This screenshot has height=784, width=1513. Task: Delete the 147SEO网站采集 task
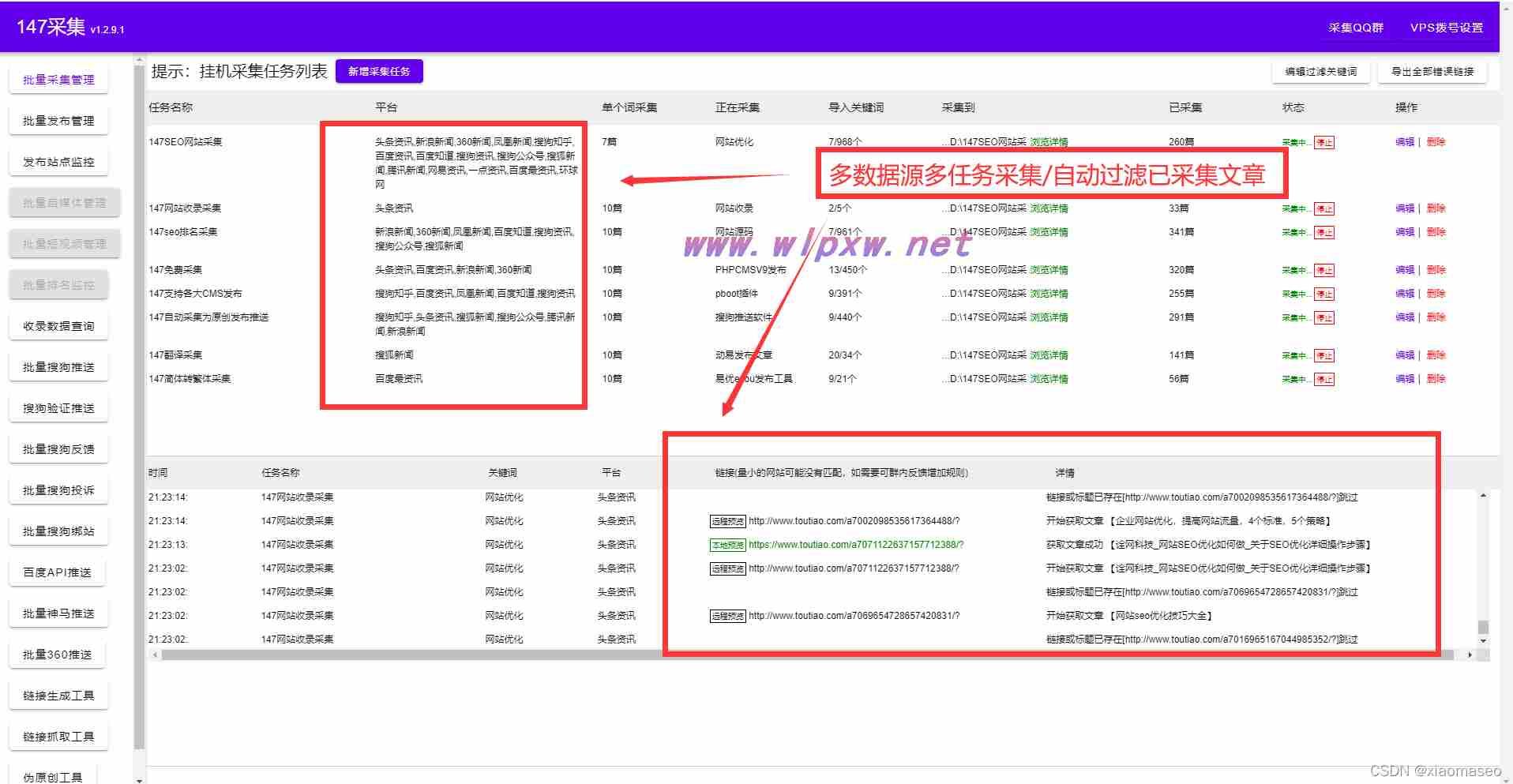pos(1436,142)
